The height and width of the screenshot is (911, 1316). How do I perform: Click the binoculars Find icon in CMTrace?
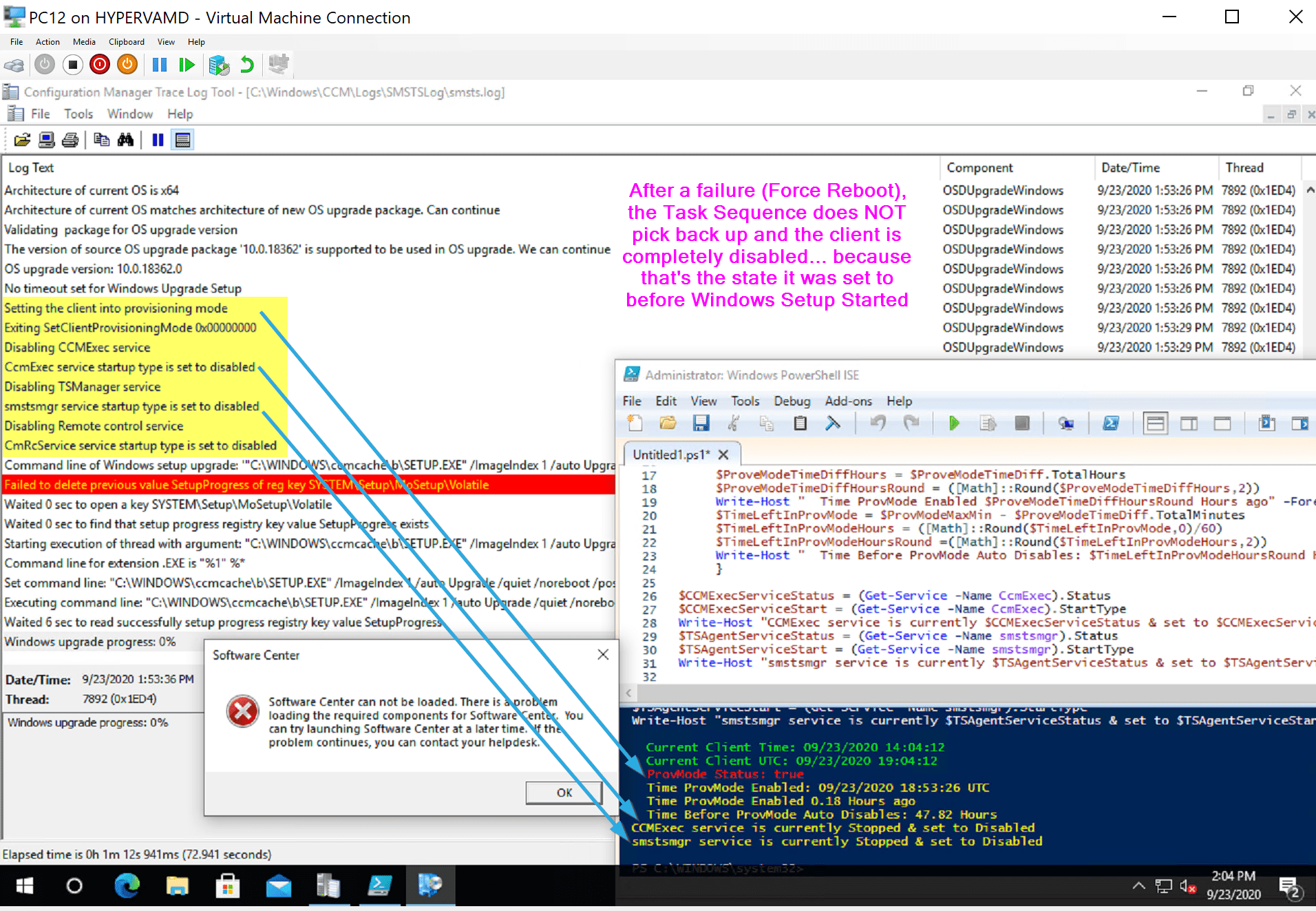pyautogui.click(x=125, y=140)
